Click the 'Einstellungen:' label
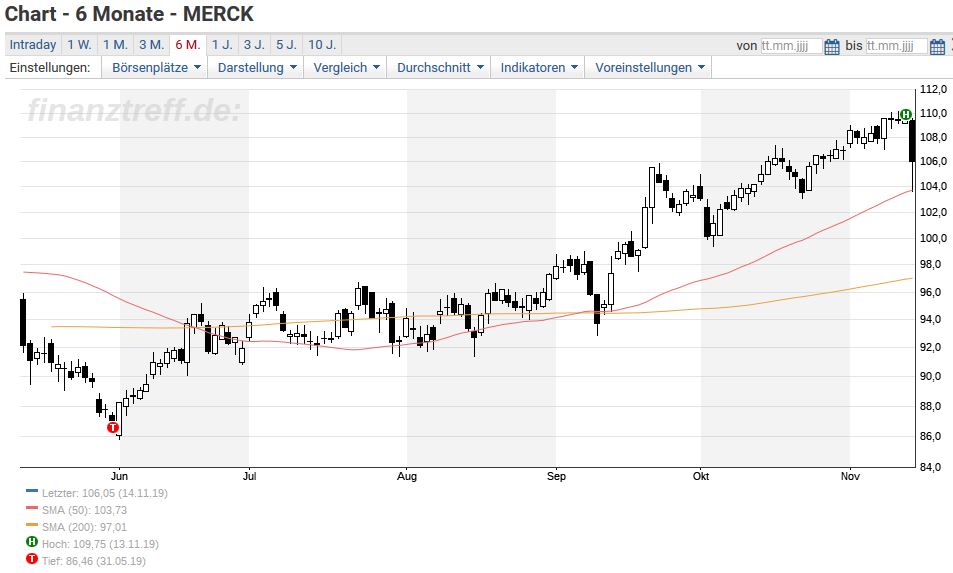 tap(50, 67)
